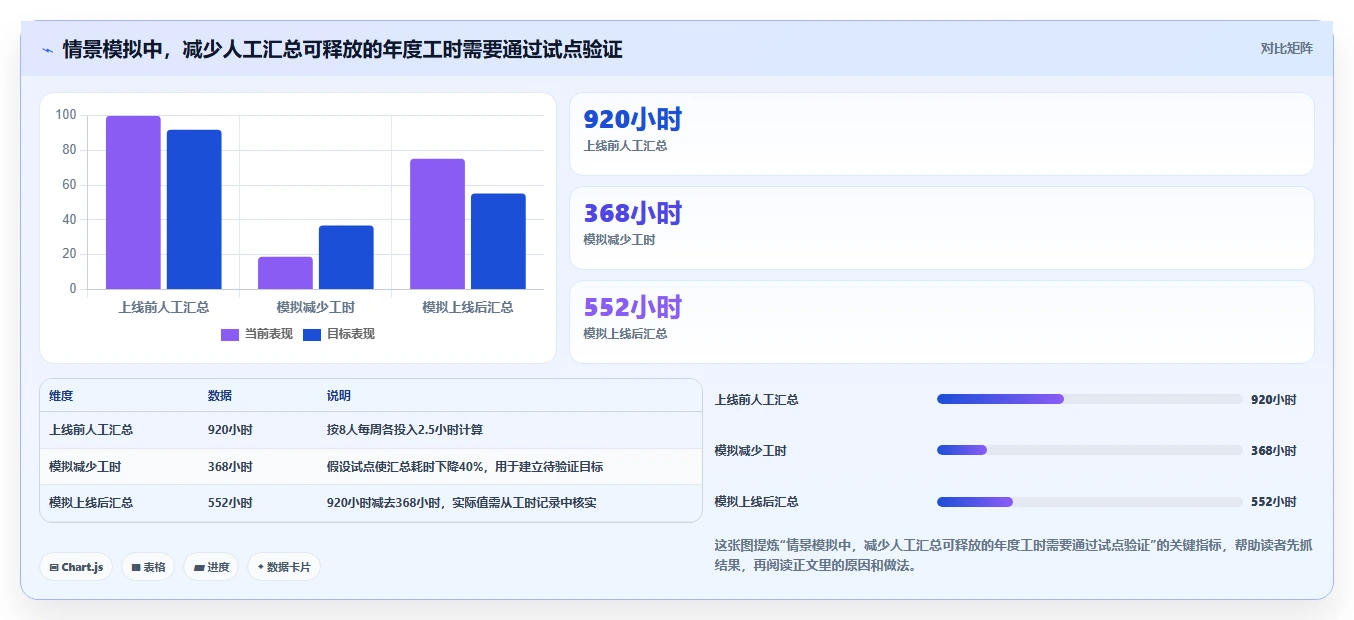Click the Chart.js tag chip
This screenshot has height=620, width=1354.
[76, 567]
